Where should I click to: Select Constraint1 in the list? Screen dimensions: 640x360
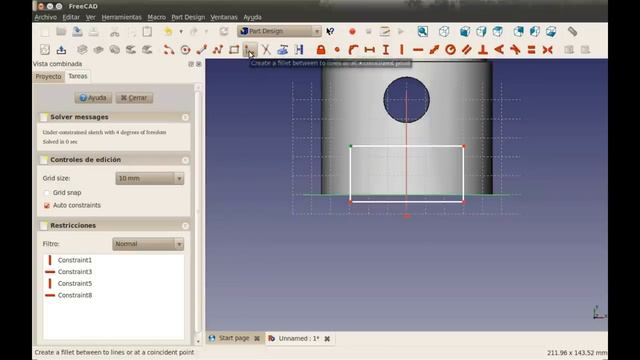(x=74, y=260)
